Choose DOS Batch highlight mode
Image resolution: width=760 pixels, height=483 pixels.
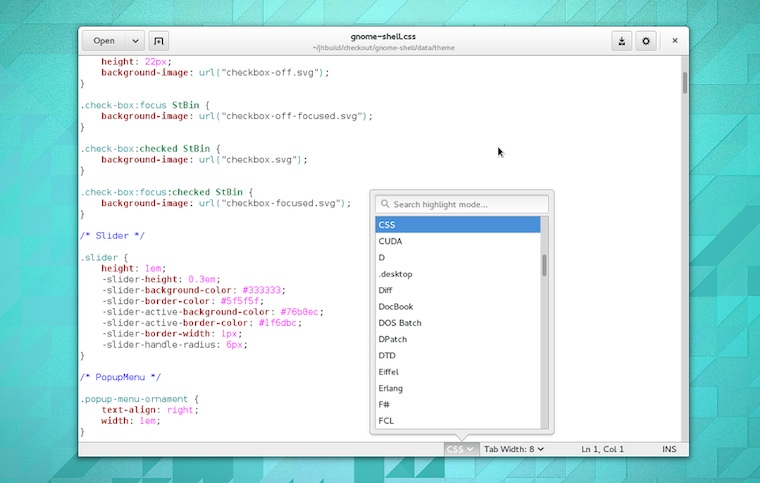point(458,323)
